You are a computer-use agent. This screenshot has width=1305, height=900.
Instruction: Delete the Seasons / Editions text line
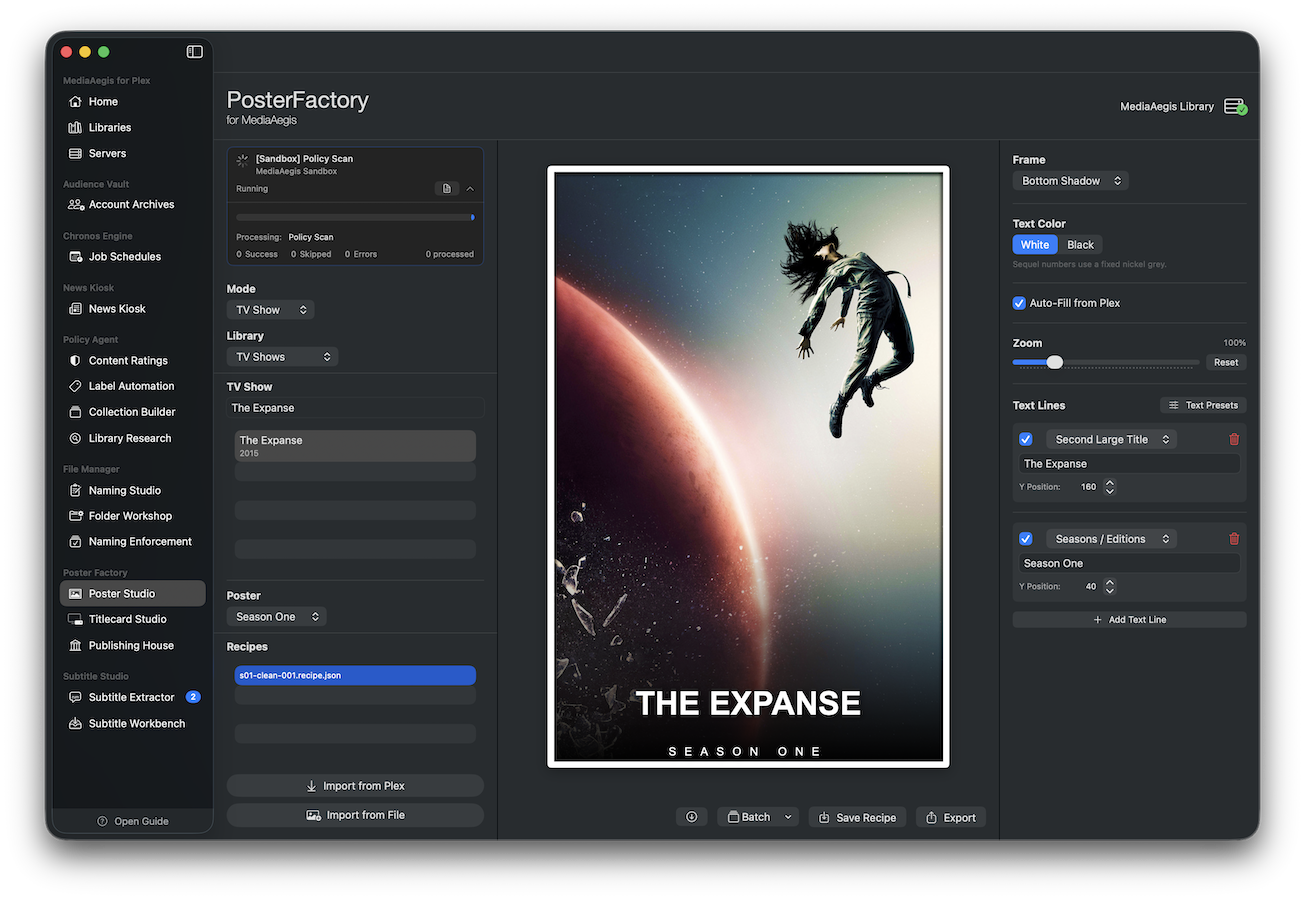click(x=1234, y=539)
